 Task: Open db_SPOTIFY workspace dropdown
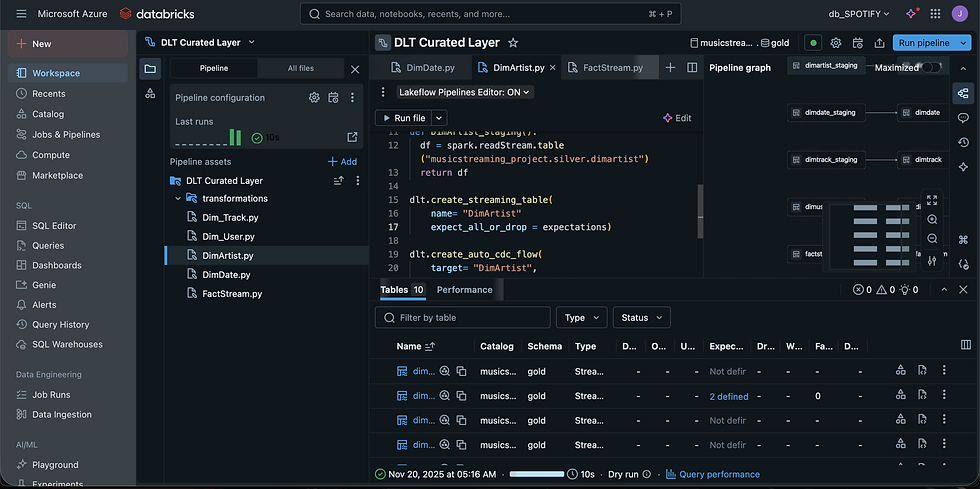[x=858, y=14]
